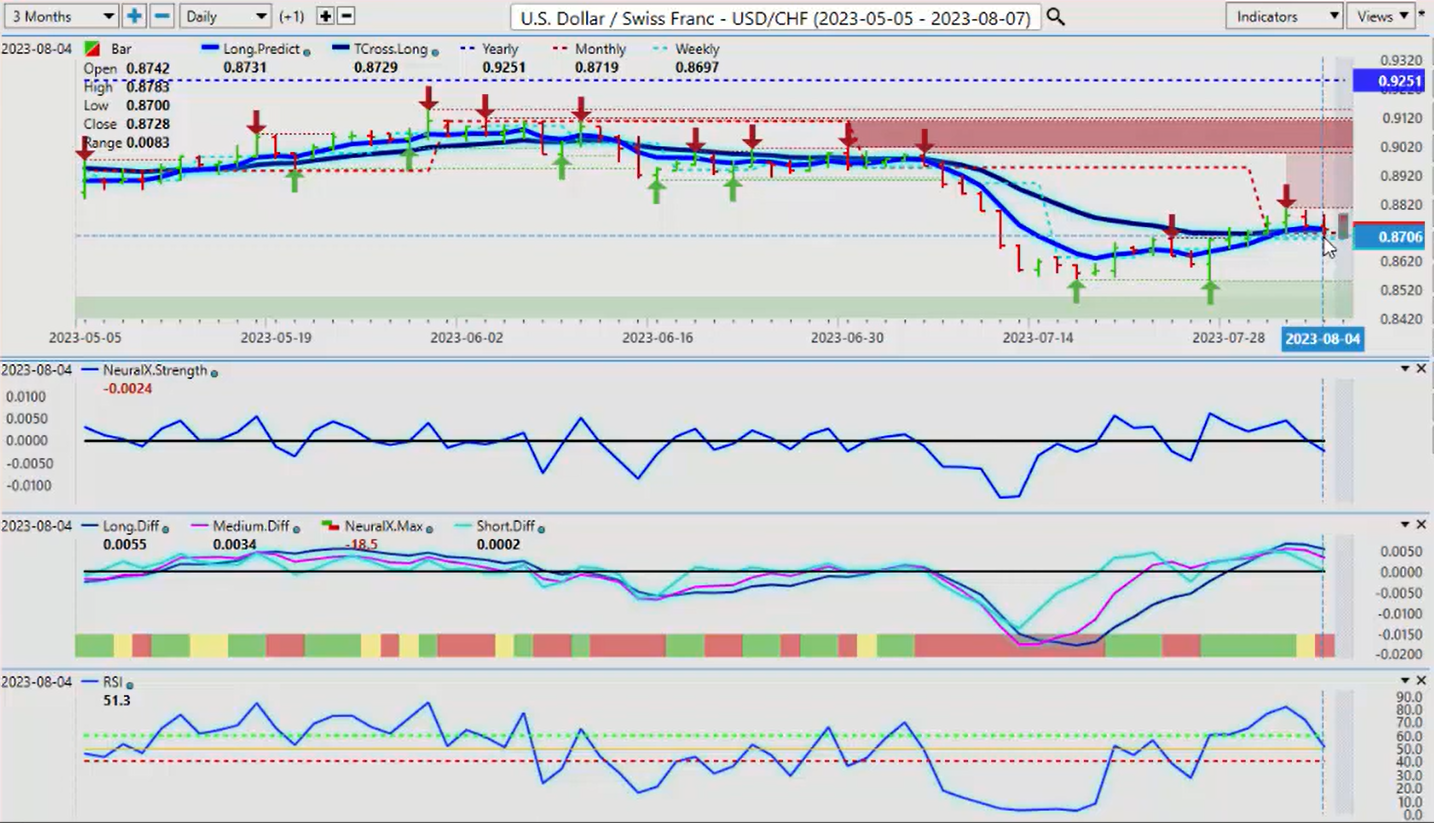The image size is (1434, 823).
Task: Open the Indicators dropdown
Action: (1284, 16)
